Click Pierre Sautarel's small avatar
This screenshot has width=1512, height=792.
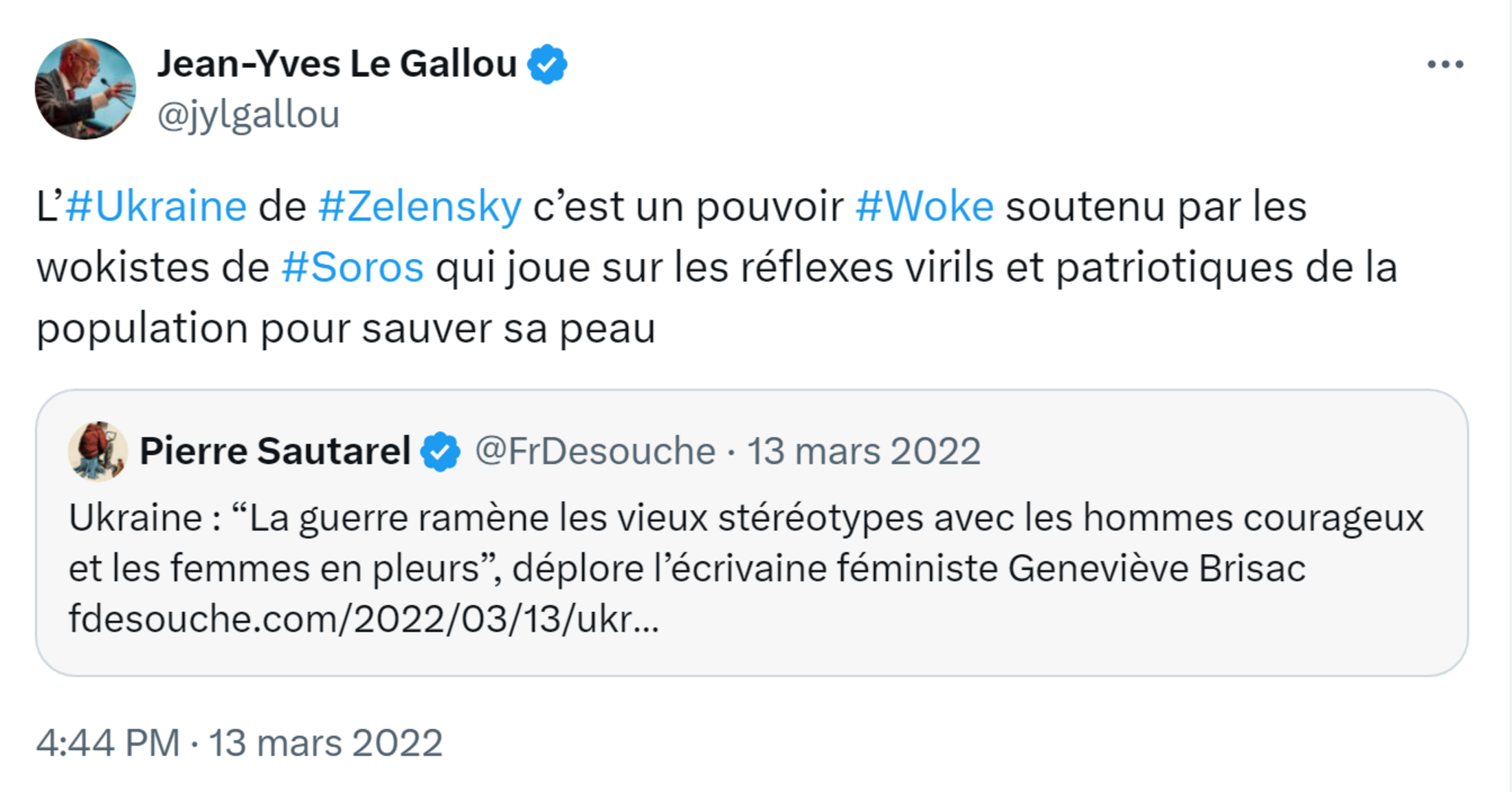[98, 451]
